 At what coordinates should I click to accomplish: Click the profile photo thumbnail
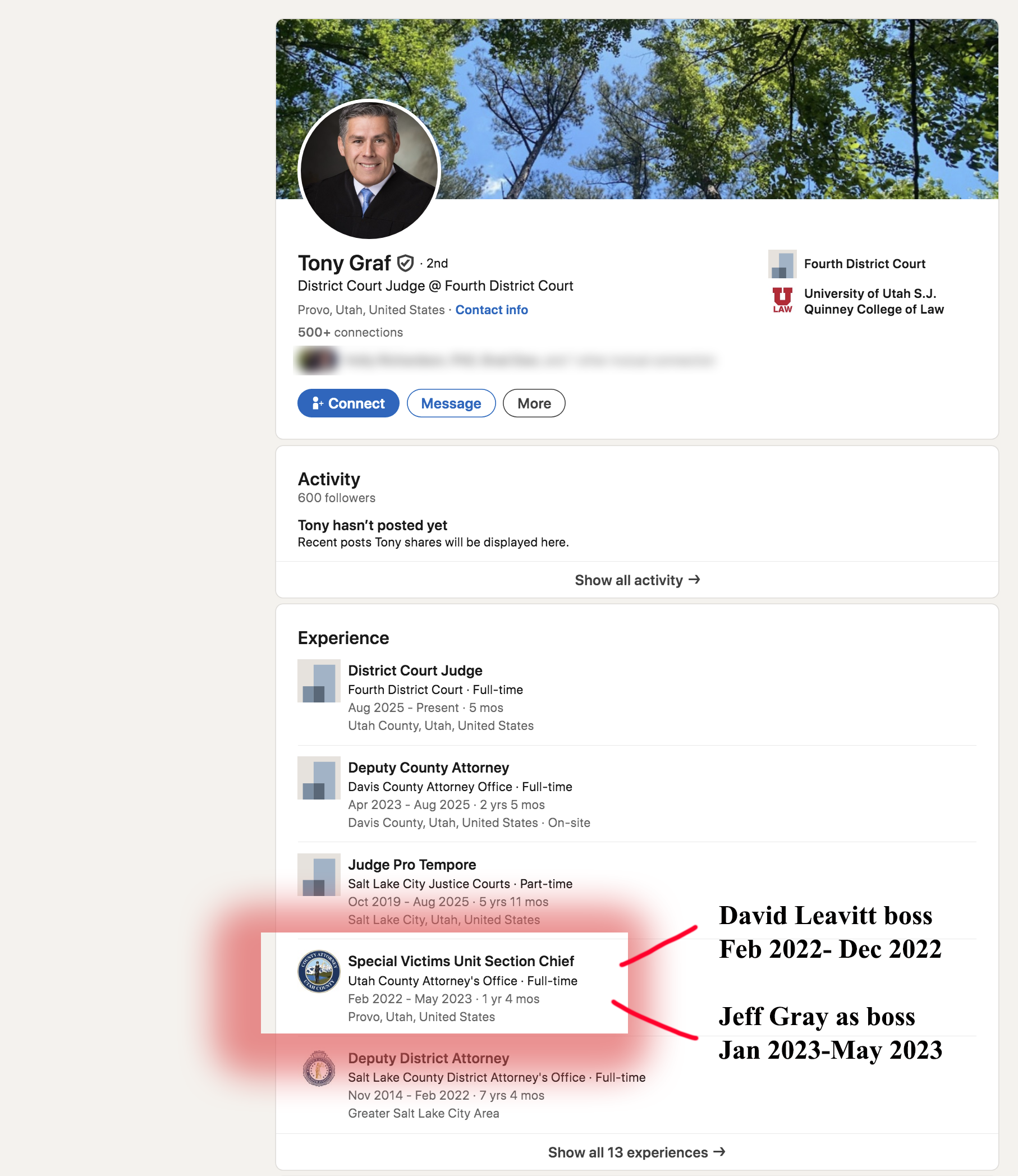pos(369,170)
